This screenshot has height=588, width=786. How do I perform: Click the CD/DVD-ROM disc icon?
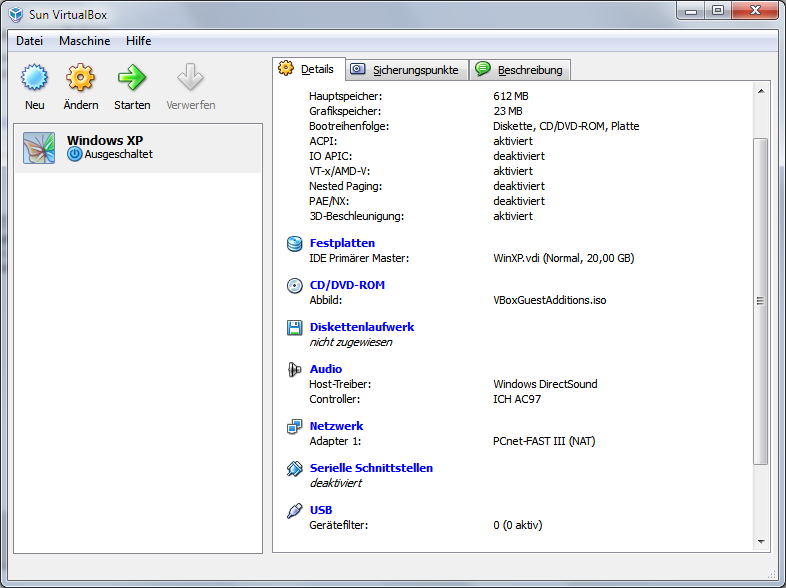tap(294, 286)
